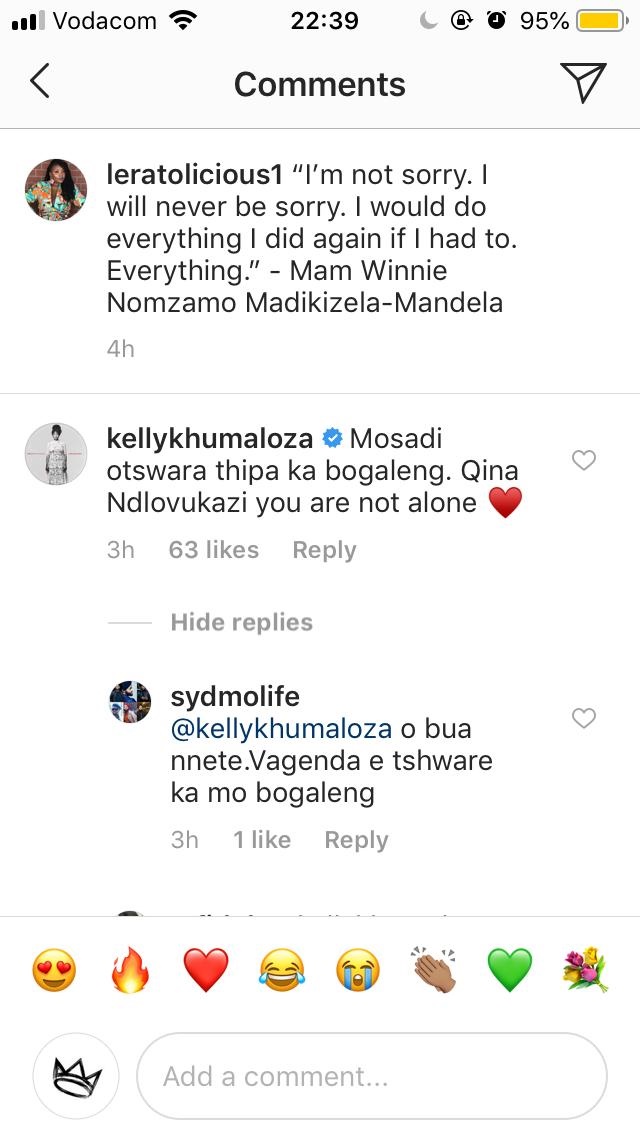Insert green heart emoji

click(510, 971)
